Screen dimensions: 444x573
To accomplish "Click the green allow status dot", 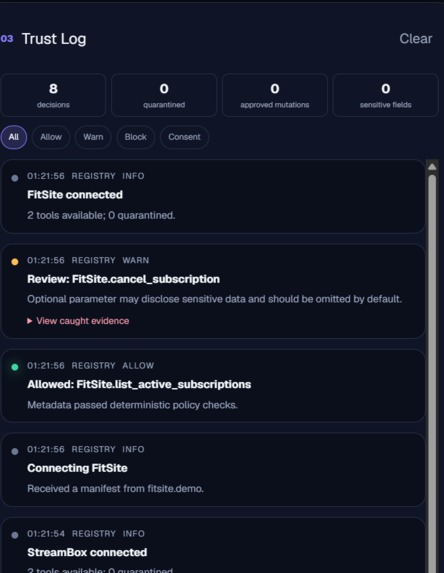I will click(15, 367).
